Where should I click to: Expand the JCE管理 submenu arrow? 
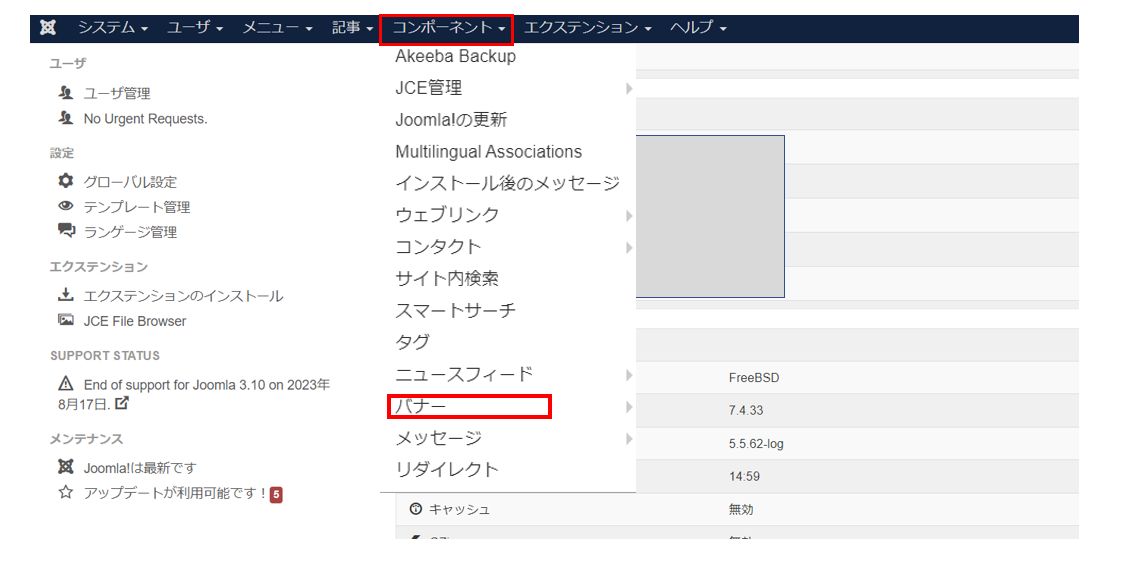point(629,88)
